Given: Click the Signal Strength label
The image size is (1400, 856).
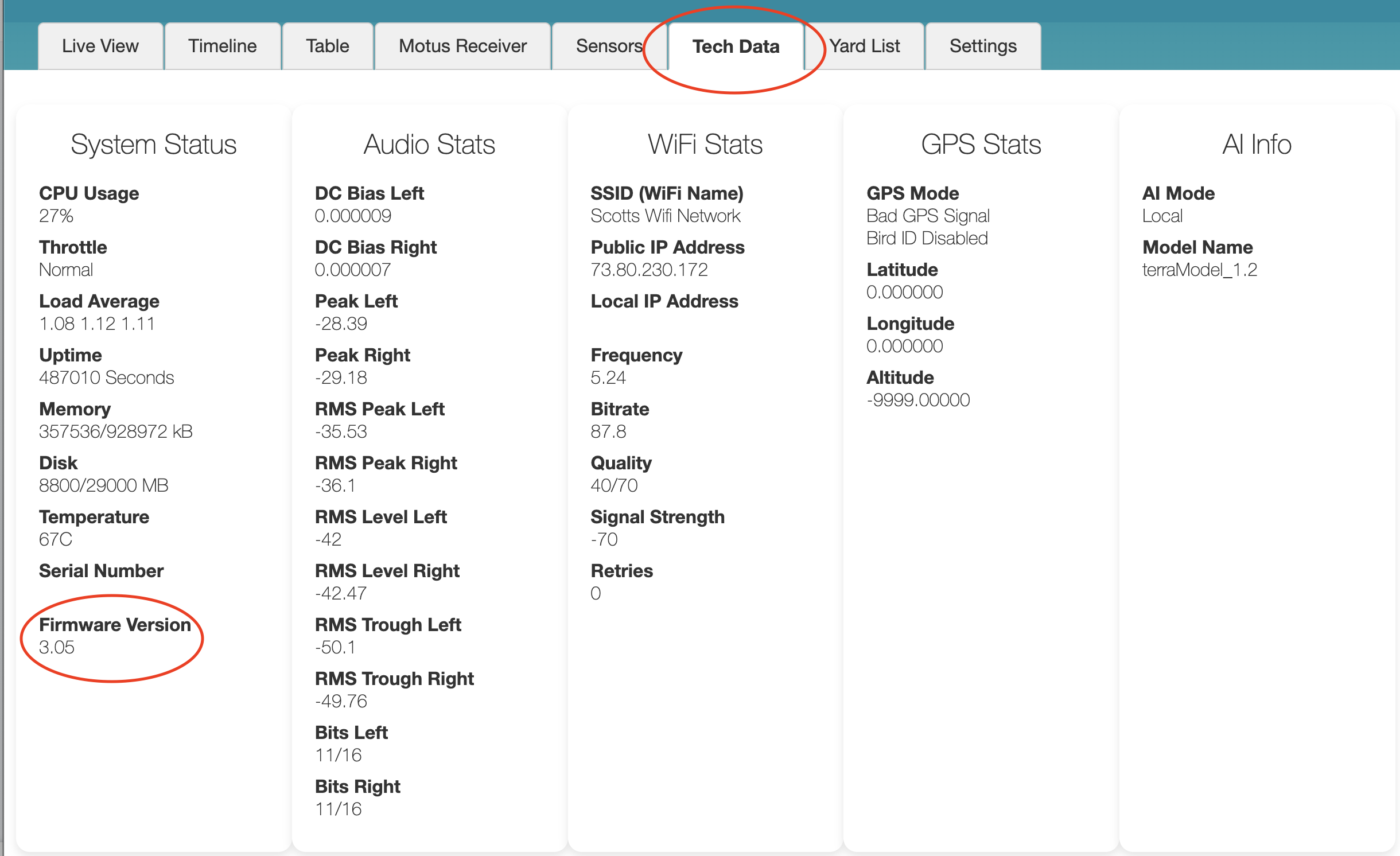Looking at the screenshot, I should [658, 517].
